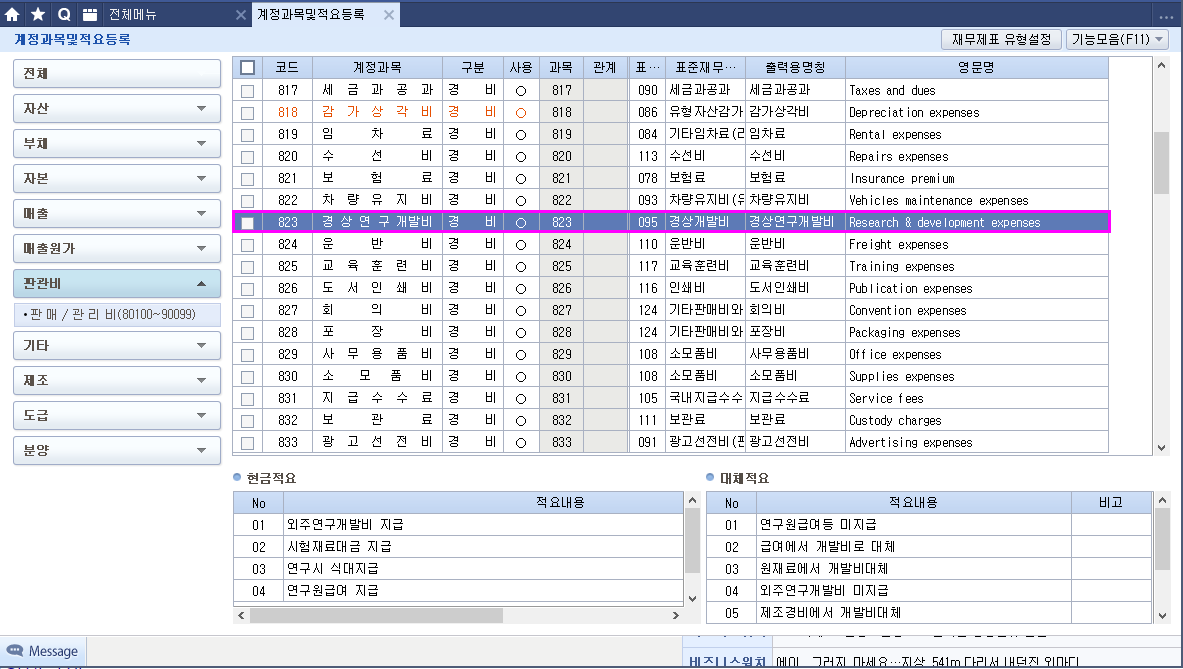
Task: Close the 전체메뉴 tab
Action: point(241,14)
